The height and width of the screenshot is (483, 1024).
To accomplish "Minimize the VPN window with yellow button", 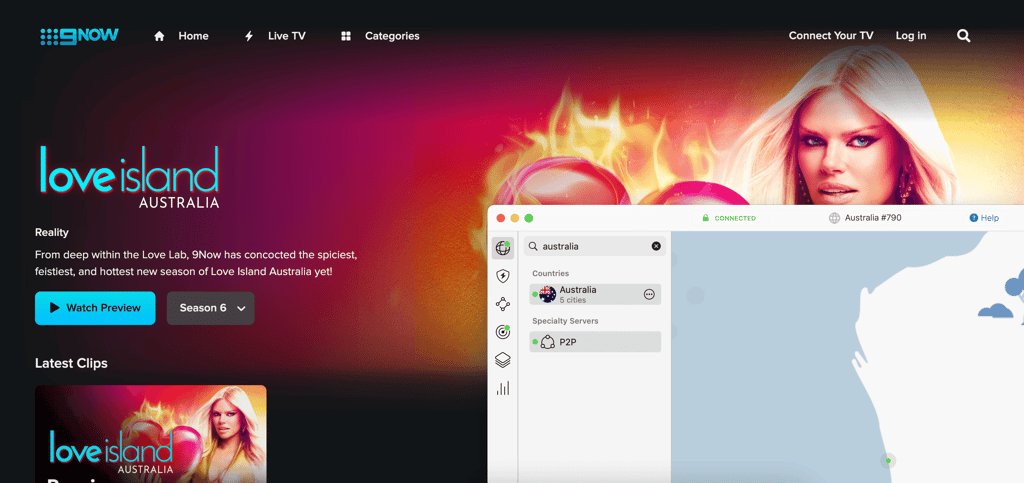I will click(x=515, y=218).
